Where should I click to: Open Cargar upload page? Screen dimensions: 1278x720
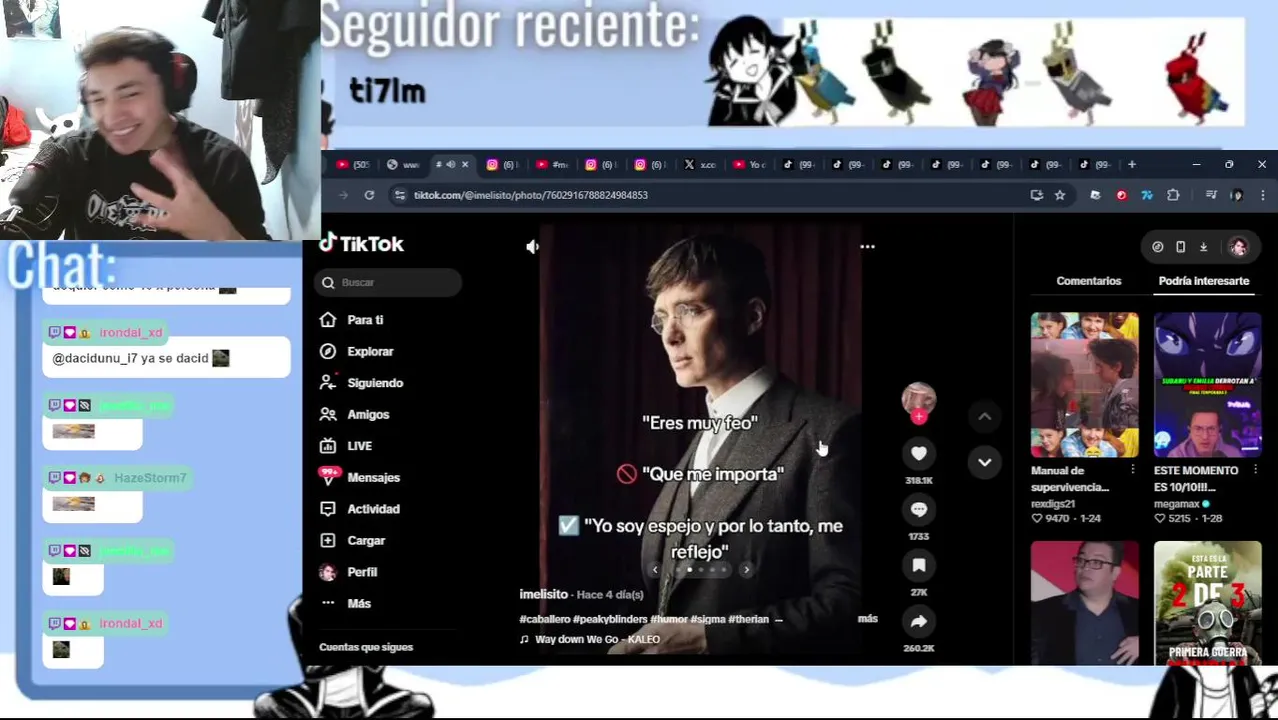[352, 541]
